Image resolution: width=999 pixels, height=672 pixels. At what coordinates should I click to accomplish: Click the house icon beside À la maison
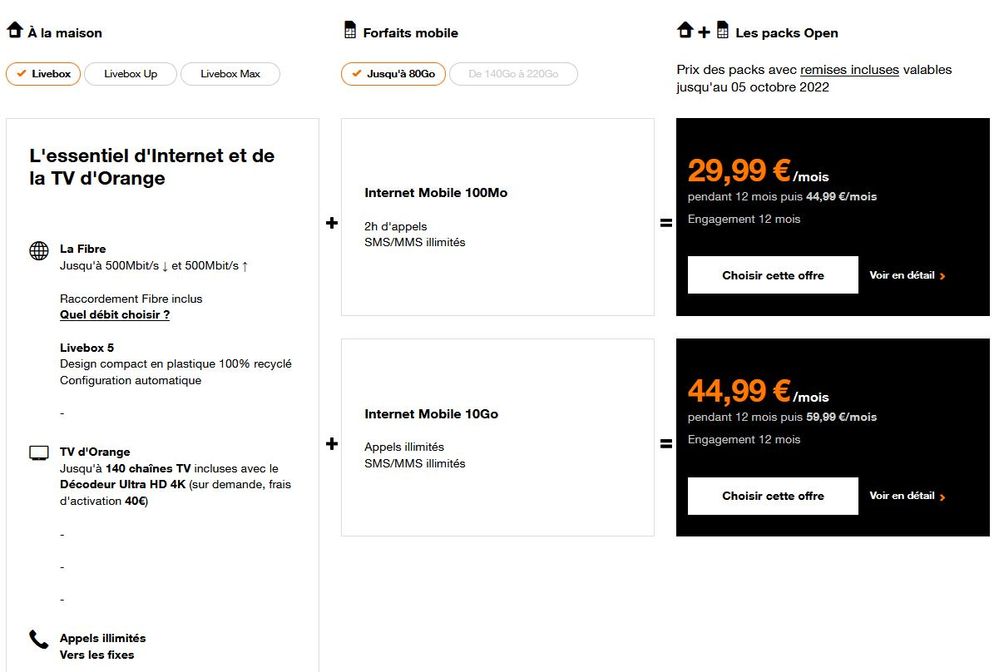pyautogui.click(x=15, y=31)
